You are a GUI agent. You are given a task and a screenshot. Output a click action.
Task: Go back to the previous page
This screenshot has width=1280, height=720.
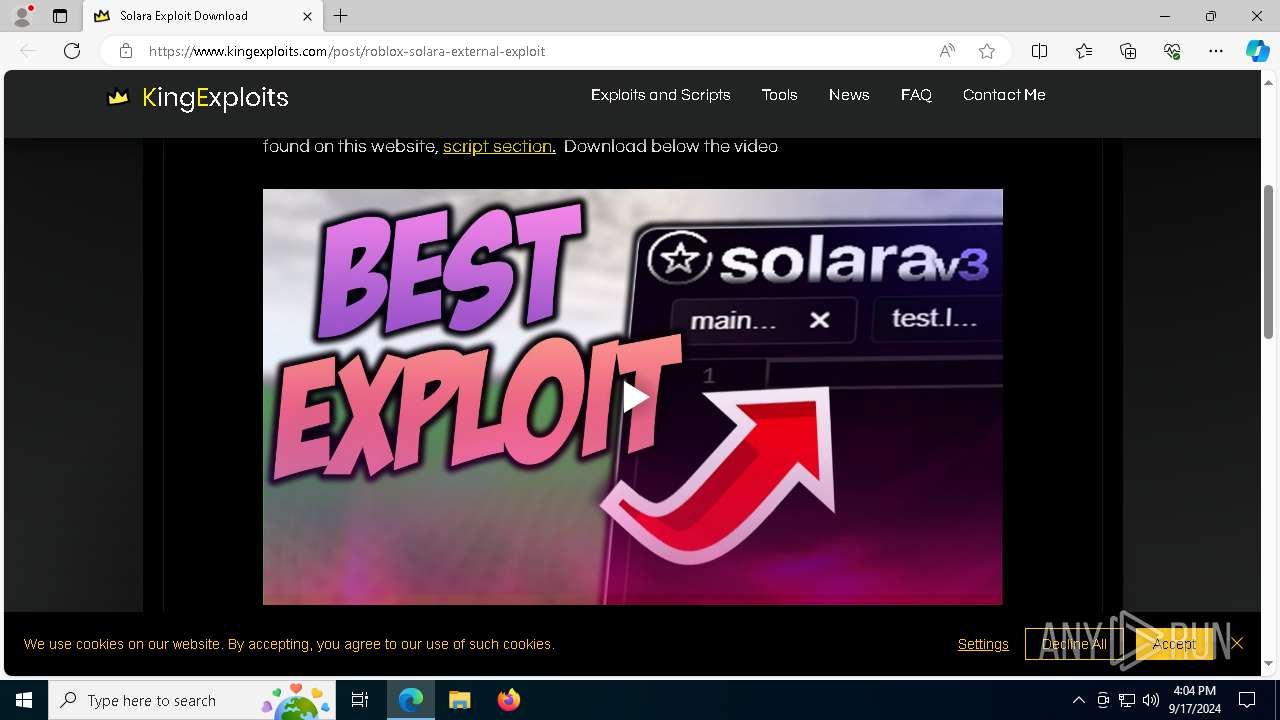(28, 51)
